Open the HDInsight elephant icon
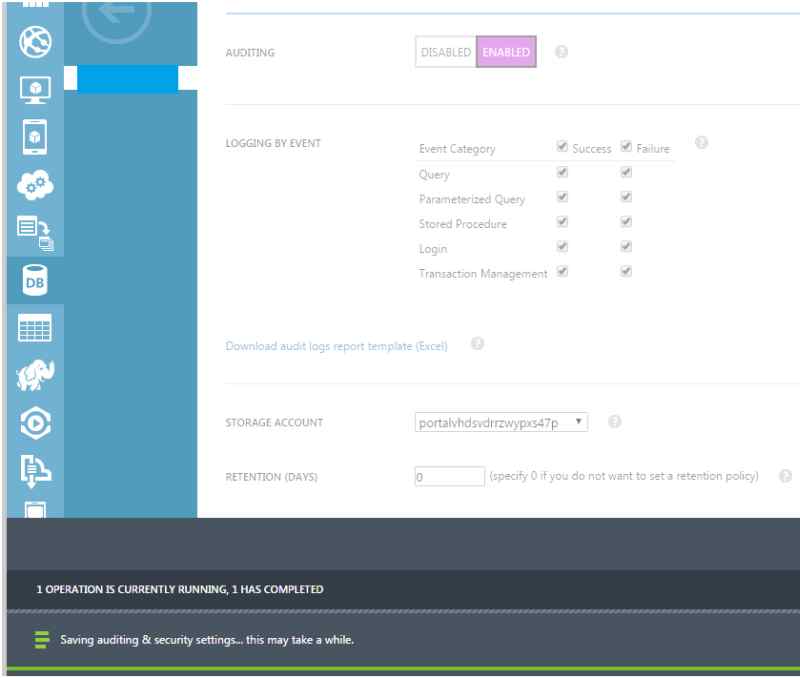 [35, 375]
